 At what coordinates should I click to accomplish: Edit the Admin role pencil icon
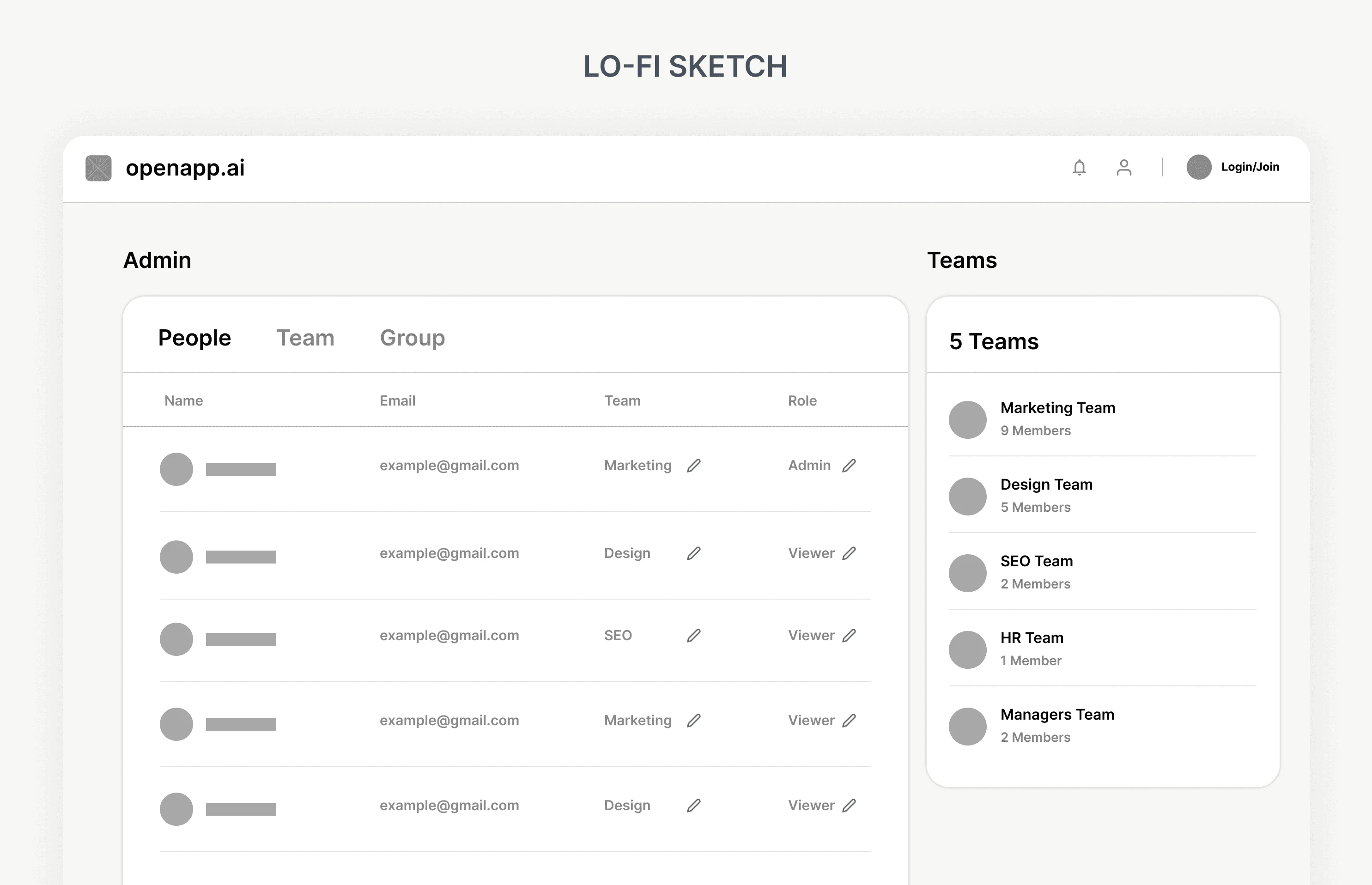pos(849,466)
